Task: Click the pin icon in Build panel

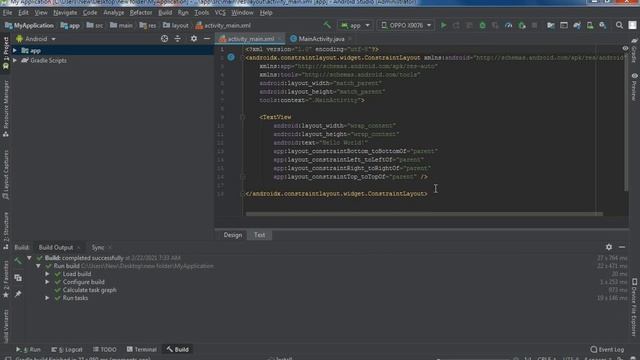Action: [18, 294]
